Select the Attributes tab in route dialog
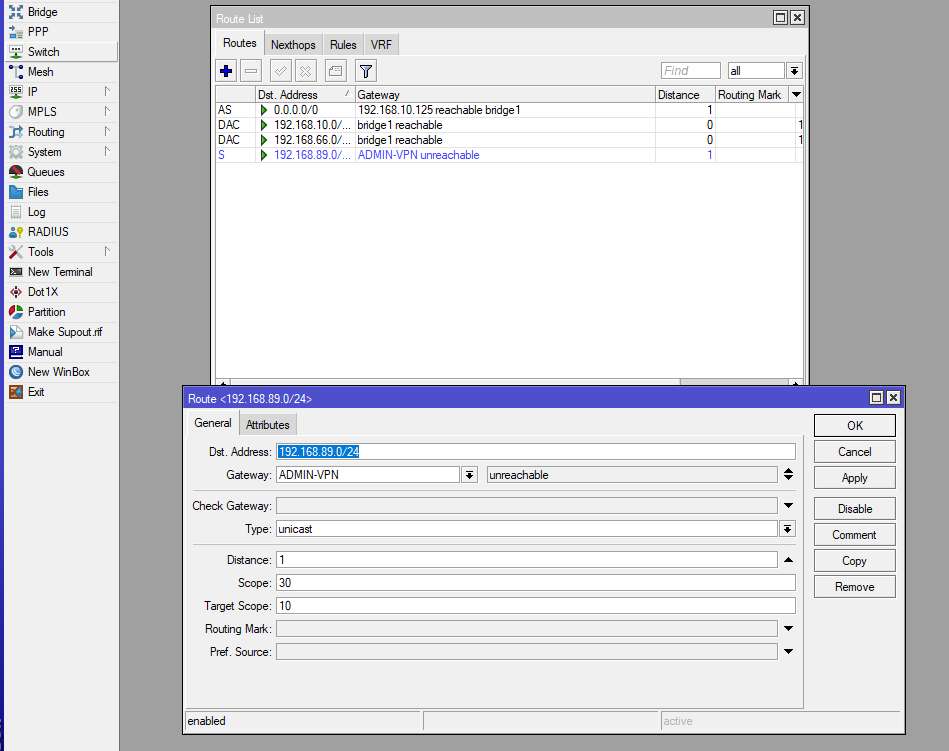This screenshot has height=751, width=949. tap(268, 425)
